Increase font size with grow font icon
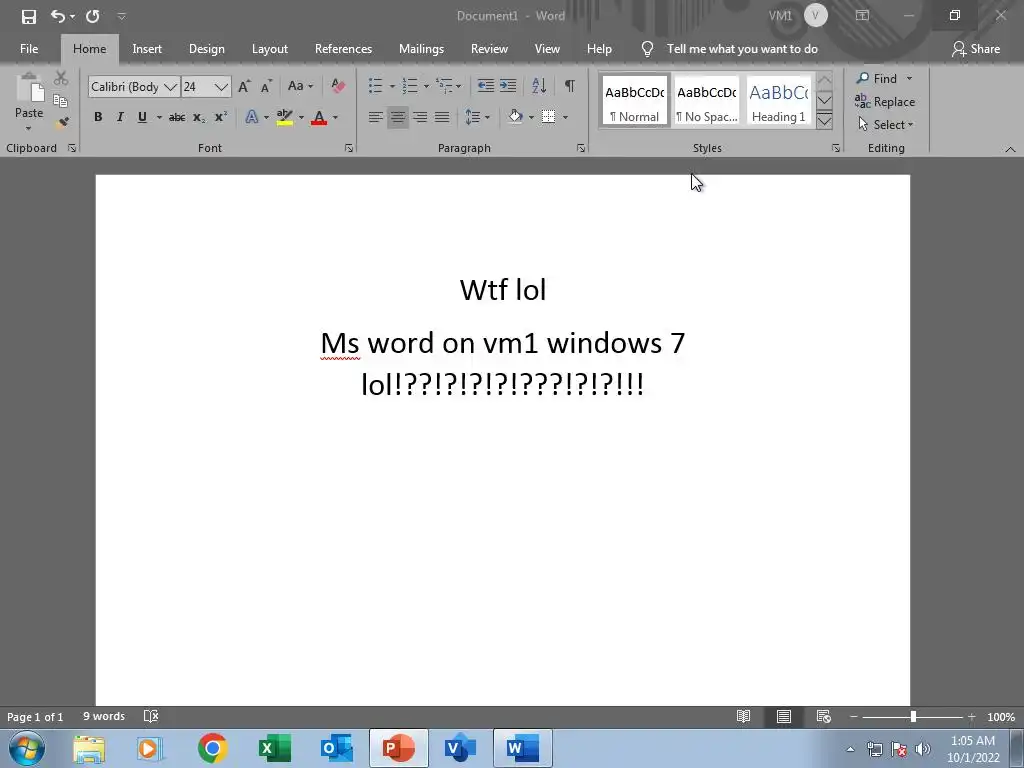 244,86
